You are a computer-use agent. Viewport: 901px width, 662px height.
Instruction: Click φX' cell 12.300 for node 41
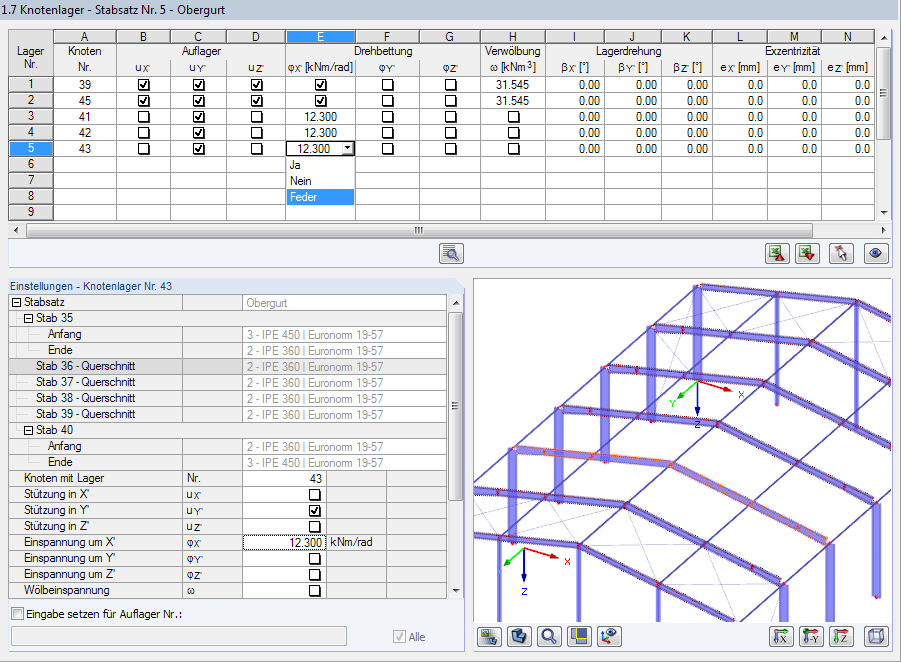[x=320, y=117]
